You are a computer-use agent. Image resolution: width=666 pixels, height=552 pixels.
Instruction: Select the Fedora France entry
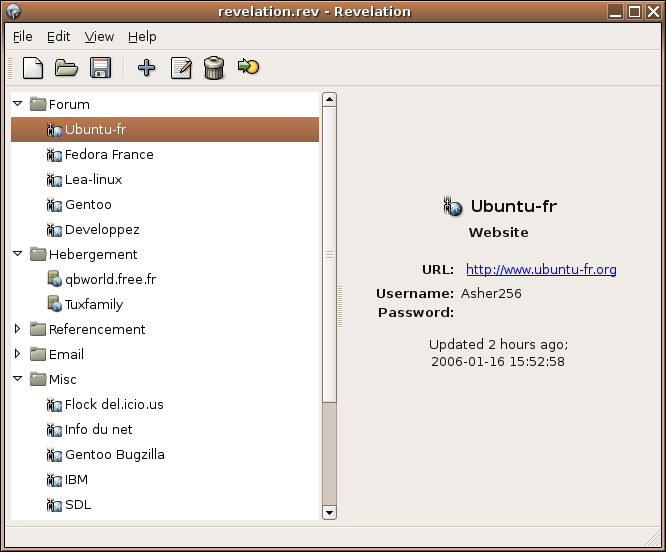pyautogui.click(x=165, y=155)
